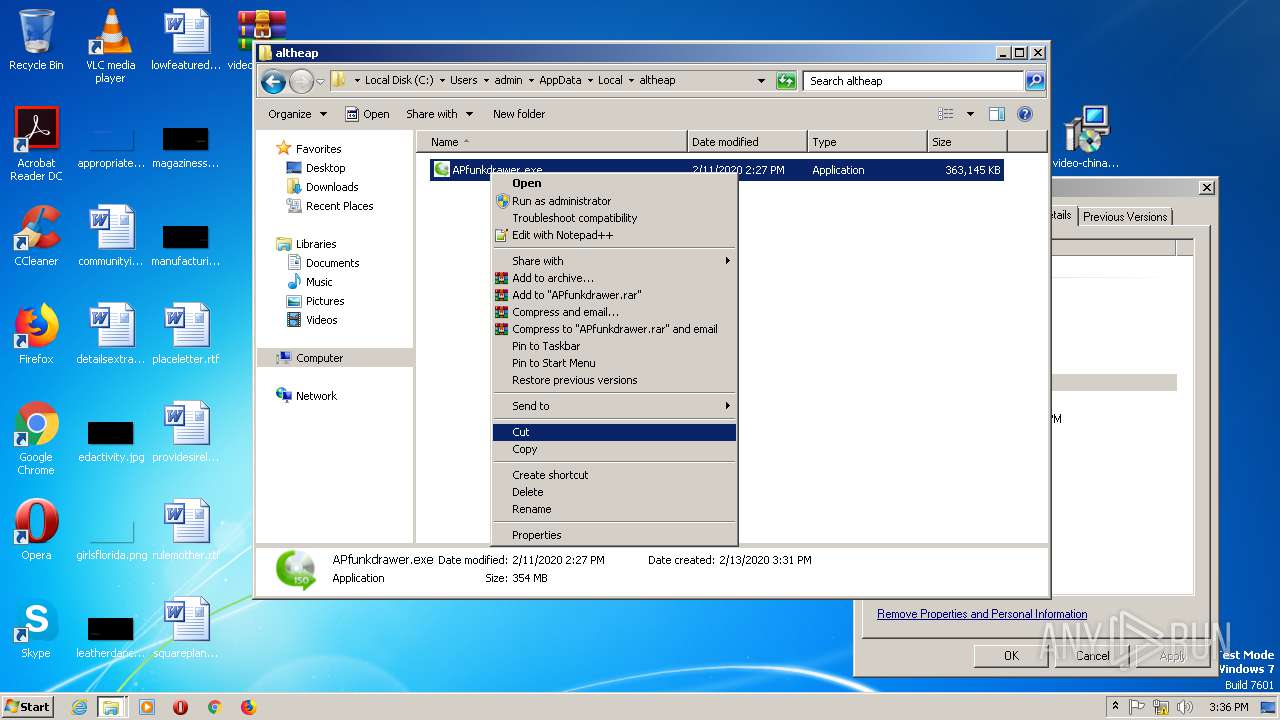The width and height of the screenshot is (1280, 720).
Task: Click the Windows Explorer taskbar button
Action: tap(111, 707)
